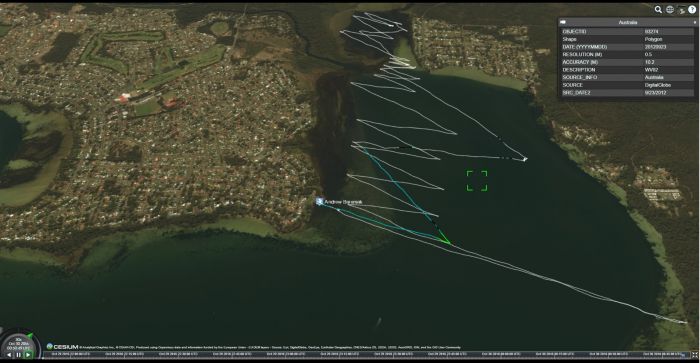Click the camera icon in info box
700x363 pixels.
(563, 22)
